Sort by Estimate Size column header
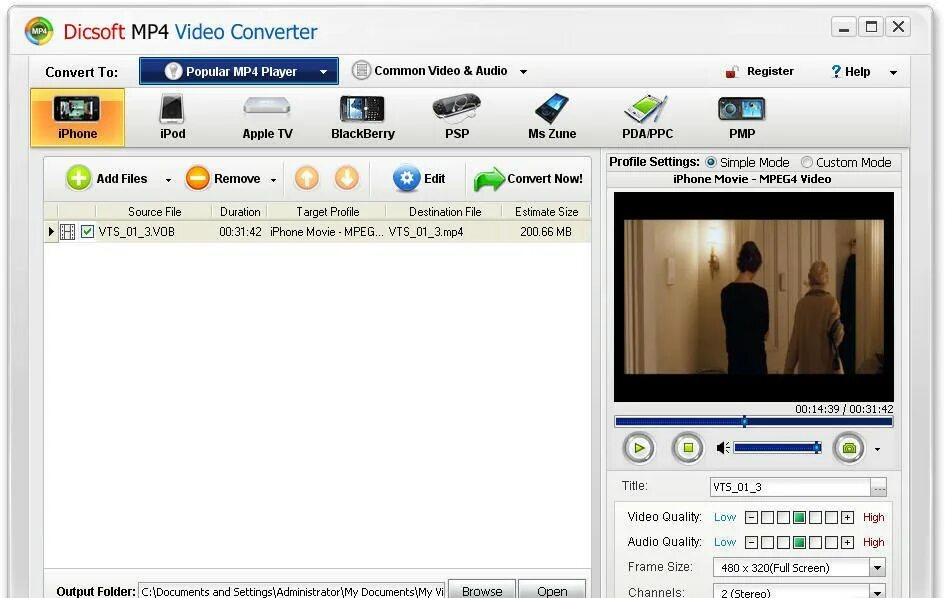Screen dimensions: 945x598 [546, 212]
